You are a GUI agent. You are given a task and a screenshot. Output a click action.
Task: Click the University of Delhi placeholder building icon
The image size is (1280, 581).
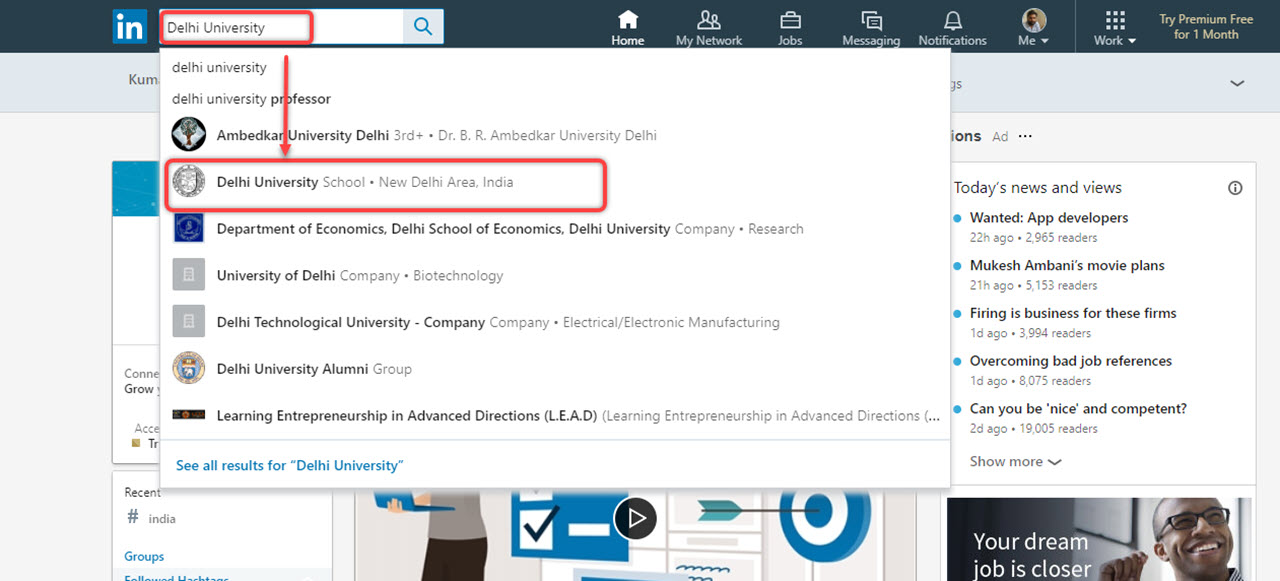(188, 274)
